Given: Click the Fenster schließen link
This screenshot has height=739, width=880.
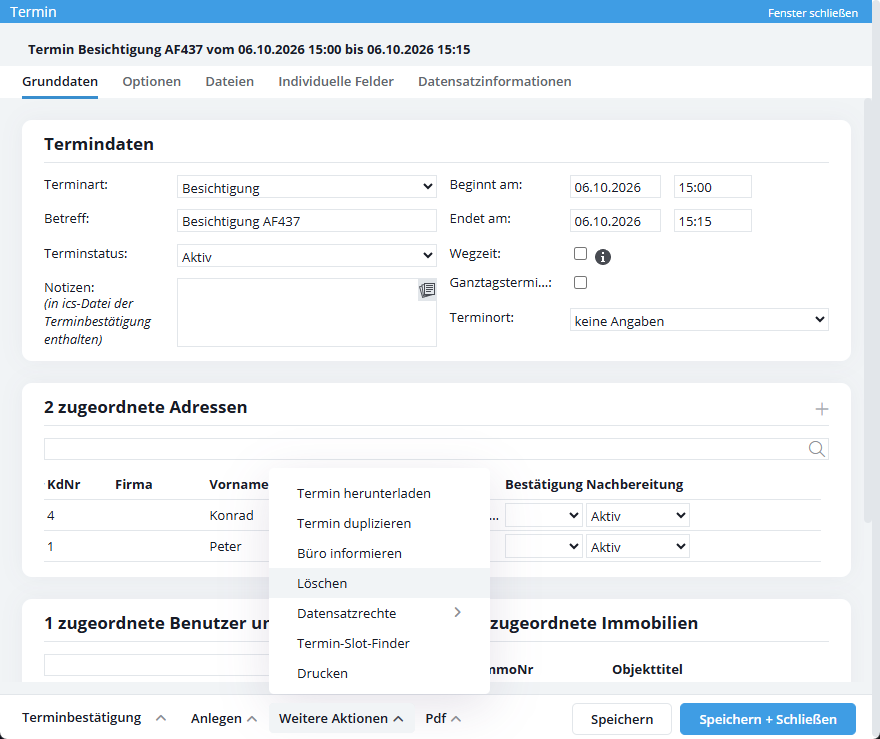Looking at the screenshot, I should pyautogui.click(x=813, y=12).
